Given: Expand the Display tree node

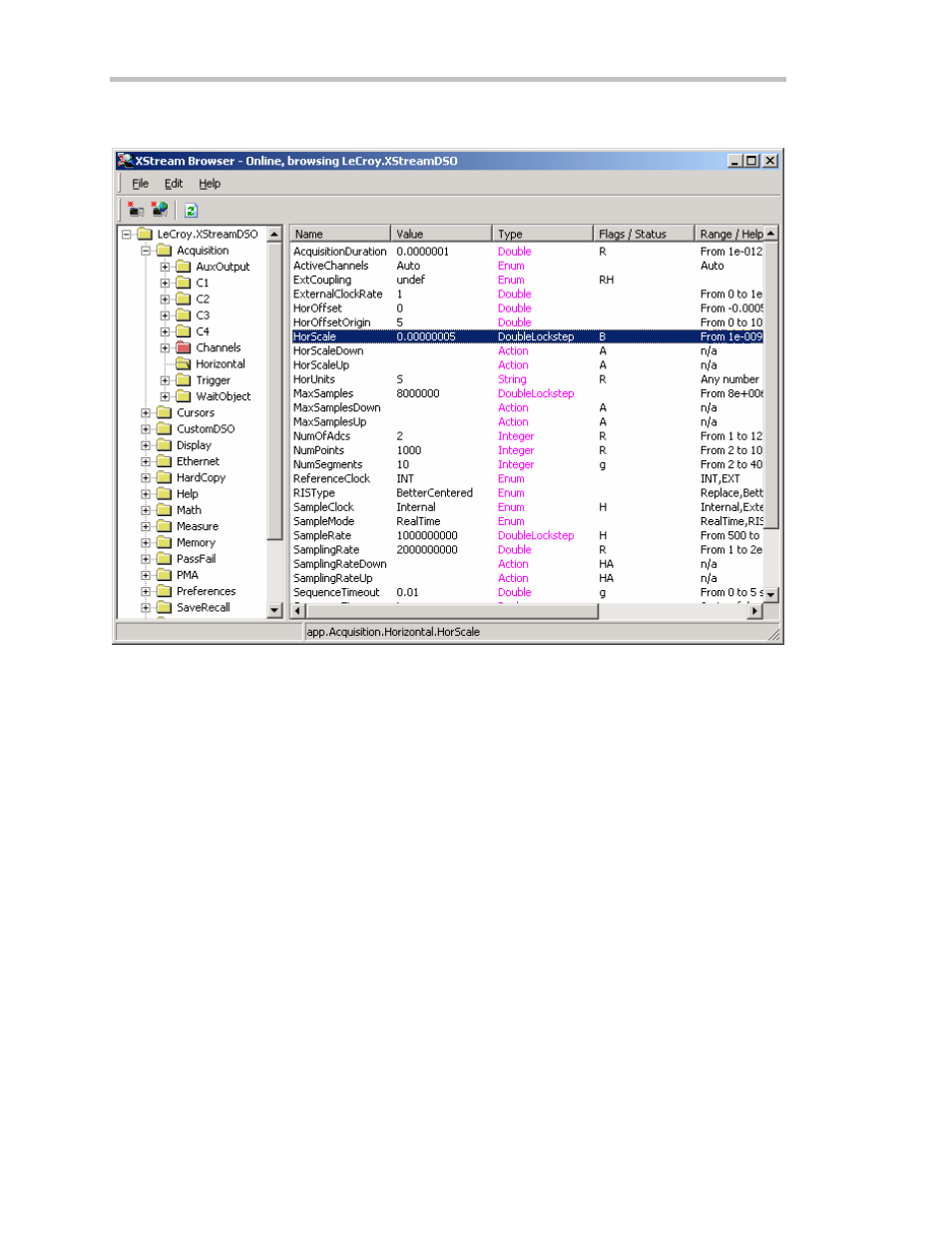Looking at the screenshot, I should [x=146, y=445].
